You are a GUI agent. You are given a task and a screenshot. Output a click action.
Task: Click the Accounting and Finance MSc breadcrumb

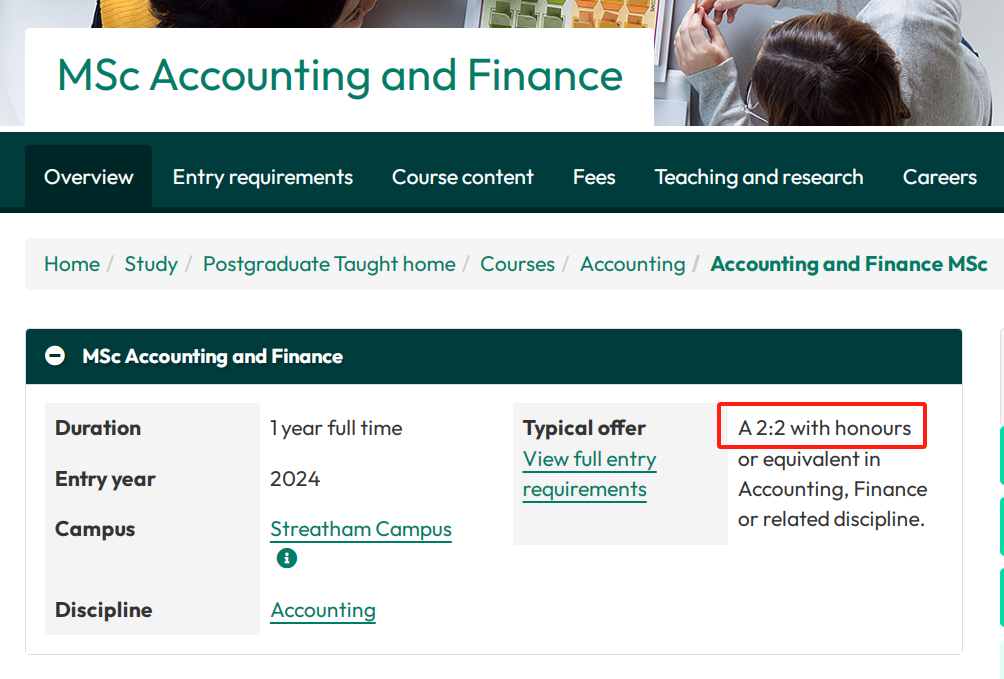click(848, 264)
